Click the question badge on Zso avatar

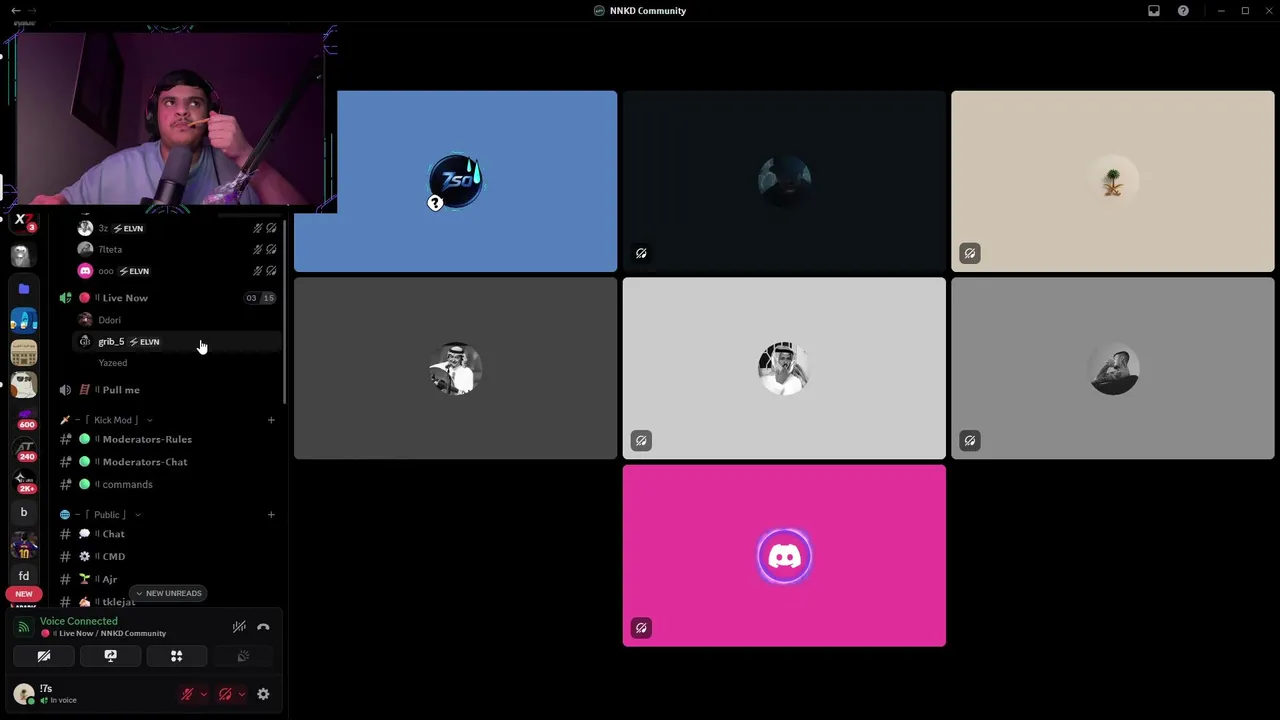pos(435,203)
